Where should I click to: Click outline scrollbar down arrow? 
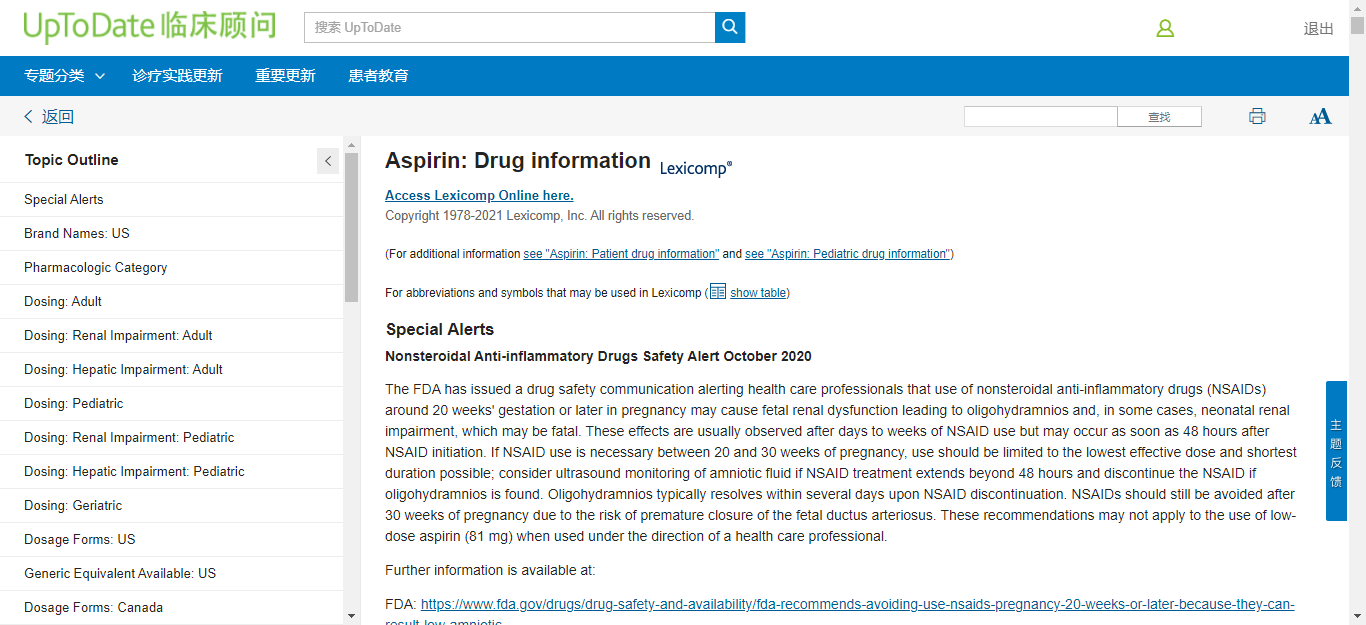351,615
